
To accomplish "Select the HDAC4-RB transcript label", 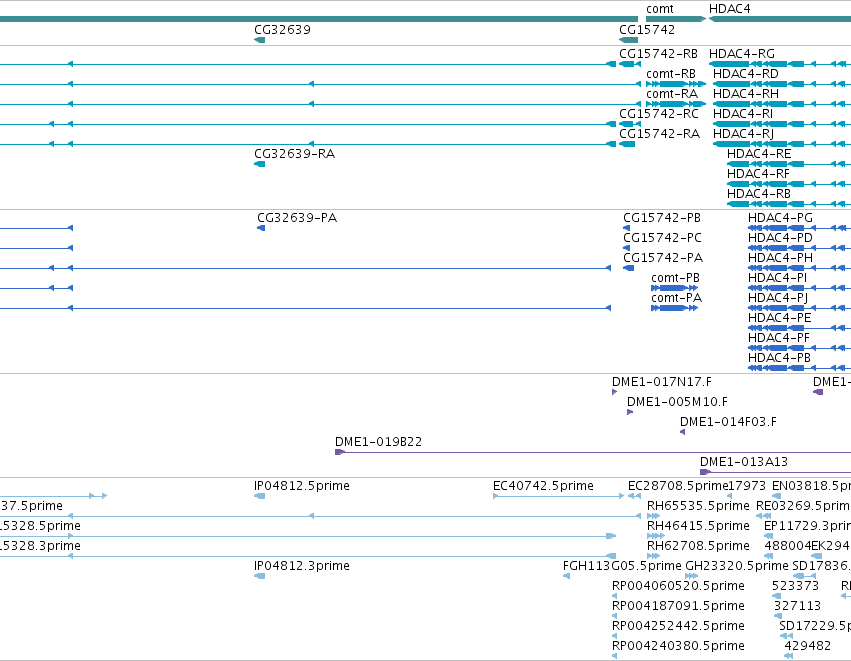I will [x=759, y=194].
